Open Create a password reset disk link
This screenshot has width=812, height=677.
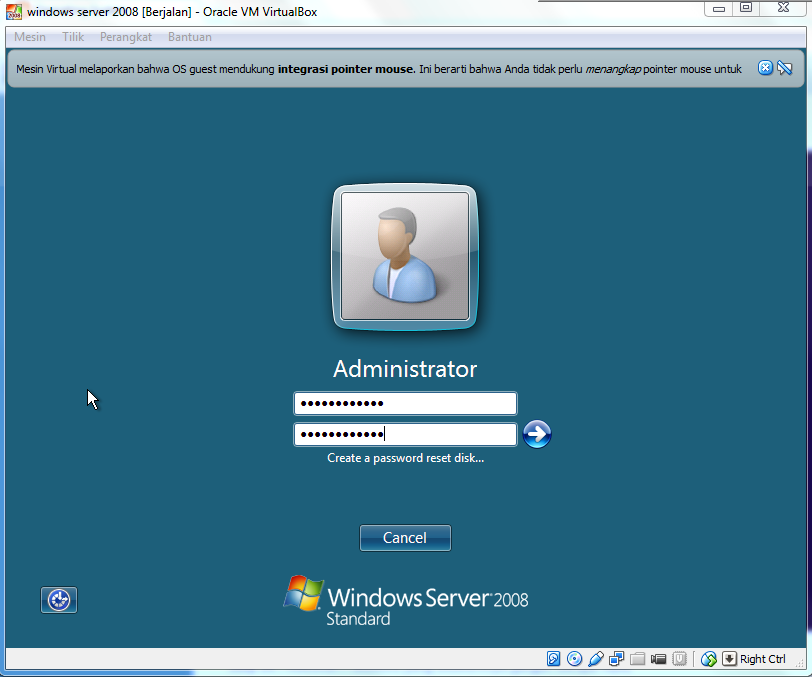point(405,458)
